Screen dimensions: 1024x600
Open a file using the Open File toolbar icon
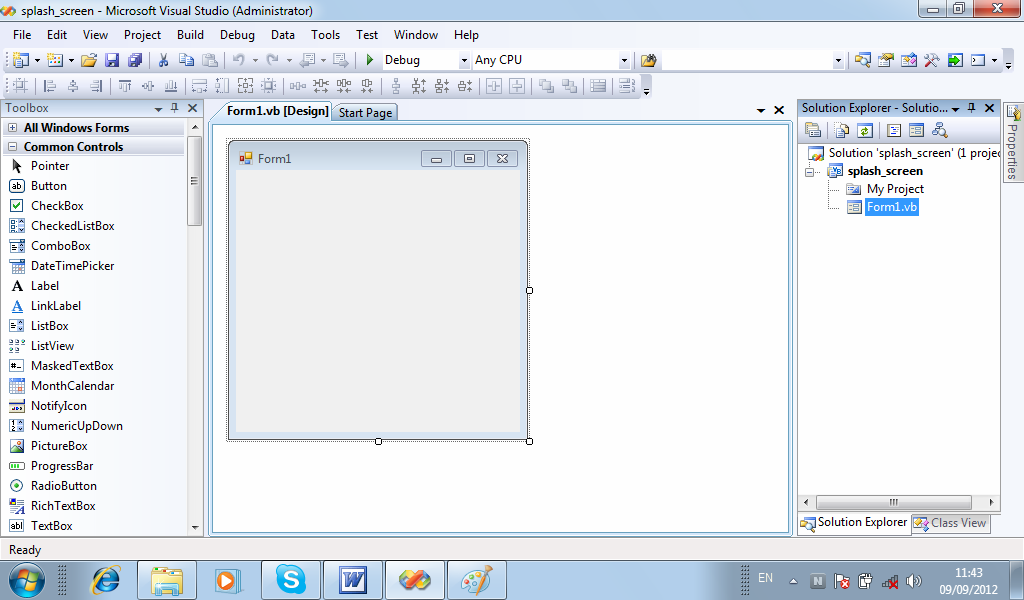pos(88,59)
